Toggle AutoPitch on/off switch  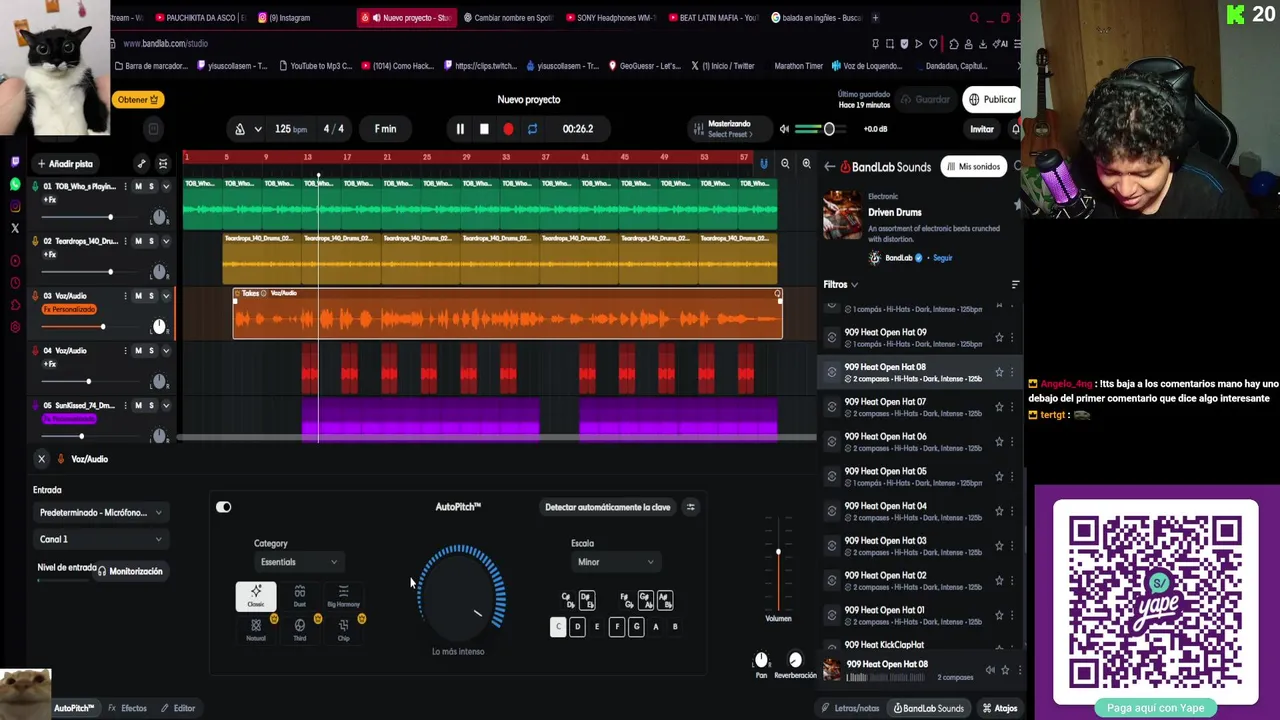(224, 507)
